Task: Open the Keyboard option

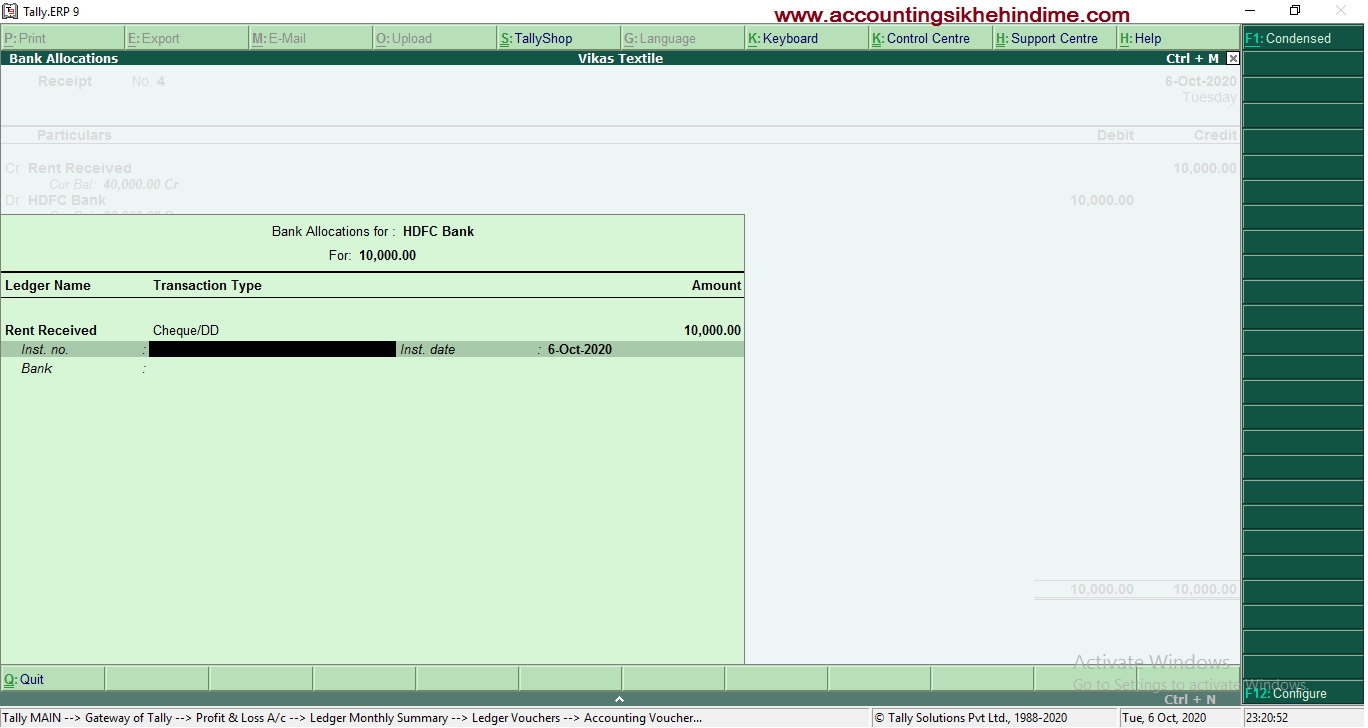Action: coord(806,38)
